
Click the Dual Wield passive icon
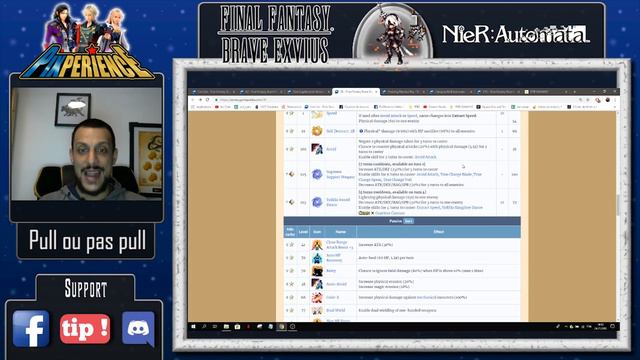[x=317, y=311]
